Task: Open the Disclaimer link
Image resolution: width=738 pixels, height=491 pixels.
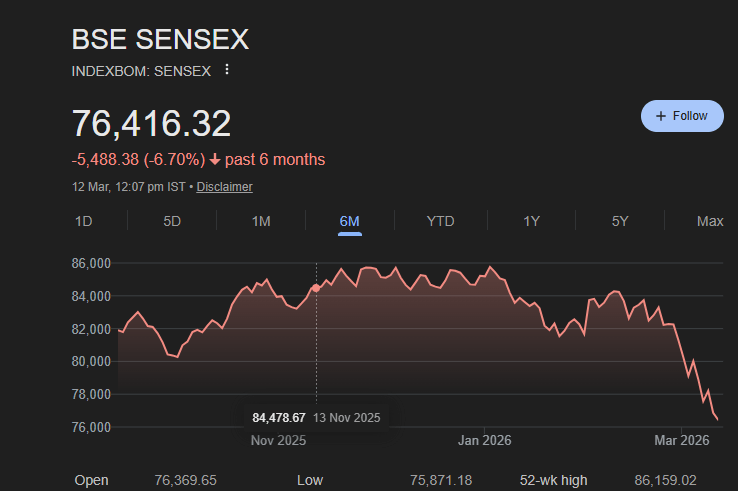Action: 224,187
